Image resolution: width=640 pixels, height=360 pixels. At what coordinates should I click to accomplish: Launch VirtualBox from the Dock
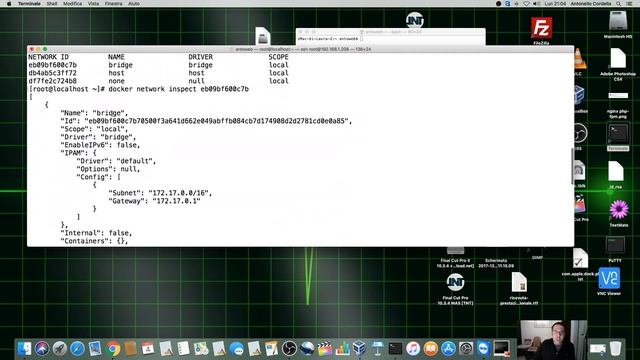pos(360,349)
